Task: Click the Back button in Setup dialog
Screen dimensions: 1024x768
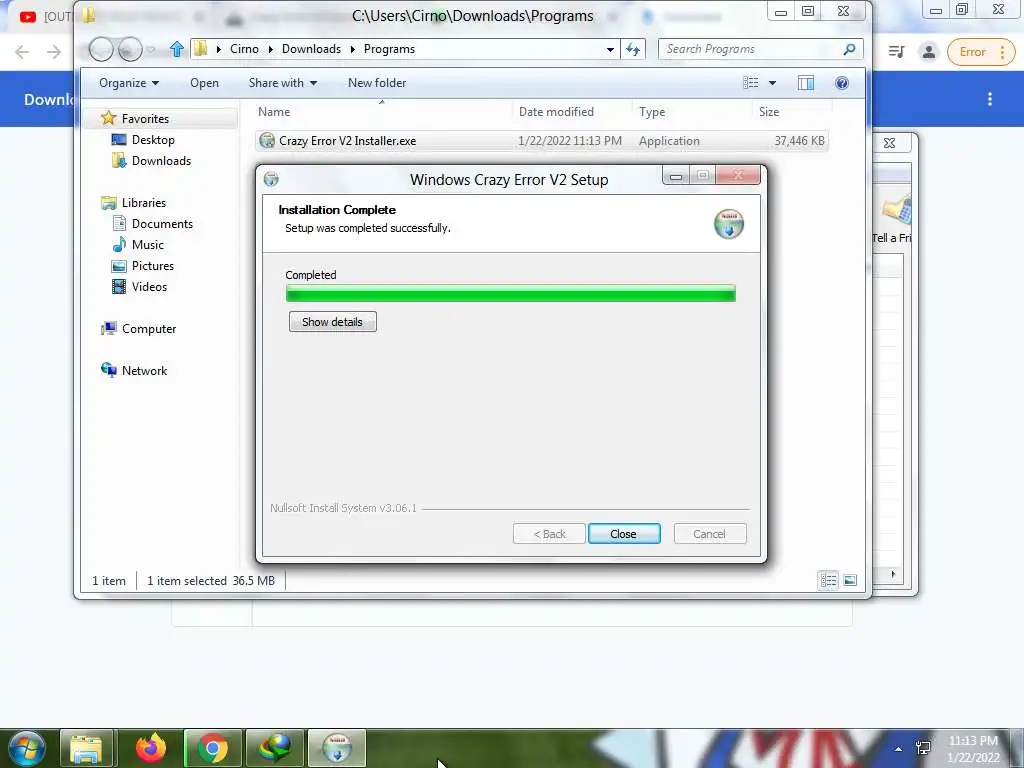Action: click(x=549, y=534)
